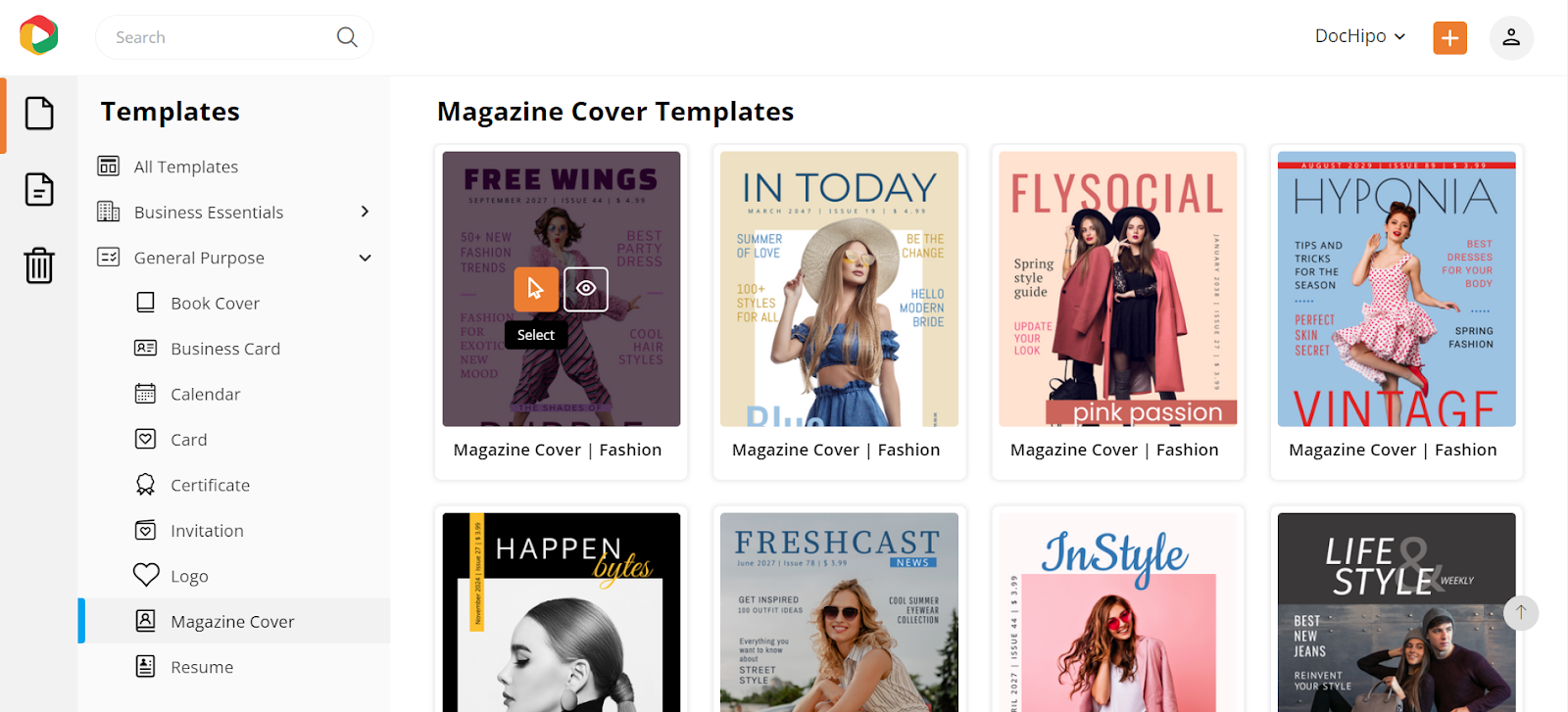This screenshot has height=712, width=1568.
Task: Open the trash bin sidebar icon
Action: [39, 265]
